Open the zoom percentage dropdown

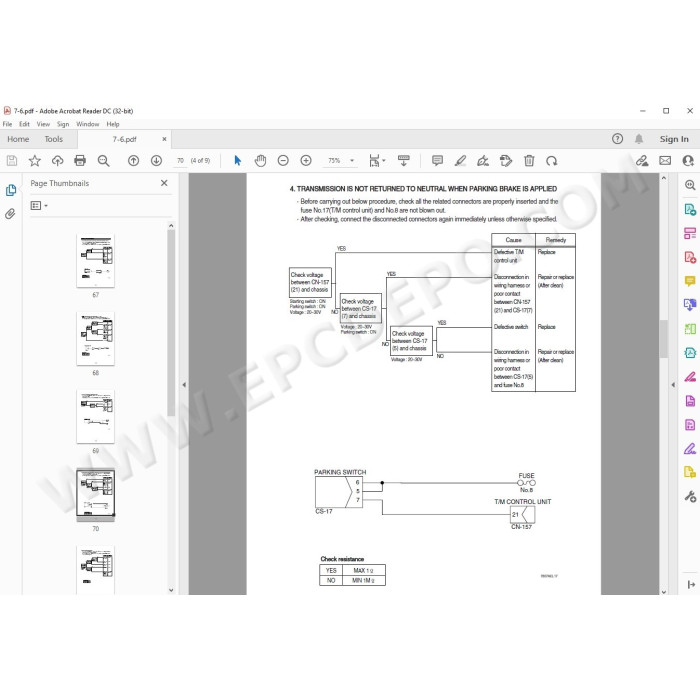point(352,161)
